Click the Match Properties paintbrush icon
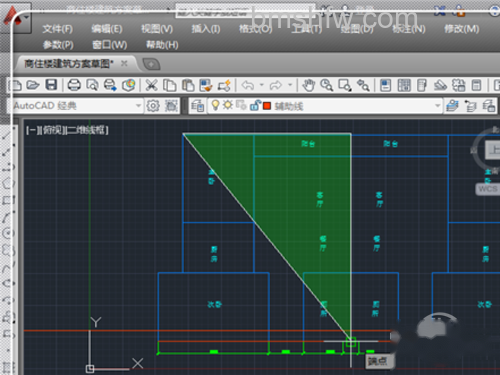The width and height of the screenshot is (500, 375). click(x=206, y=85)
